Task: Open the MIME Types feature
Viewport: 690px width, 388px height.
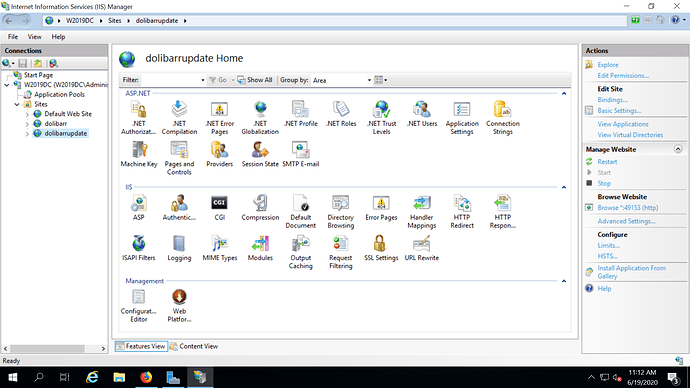Action: click(220, 249)
